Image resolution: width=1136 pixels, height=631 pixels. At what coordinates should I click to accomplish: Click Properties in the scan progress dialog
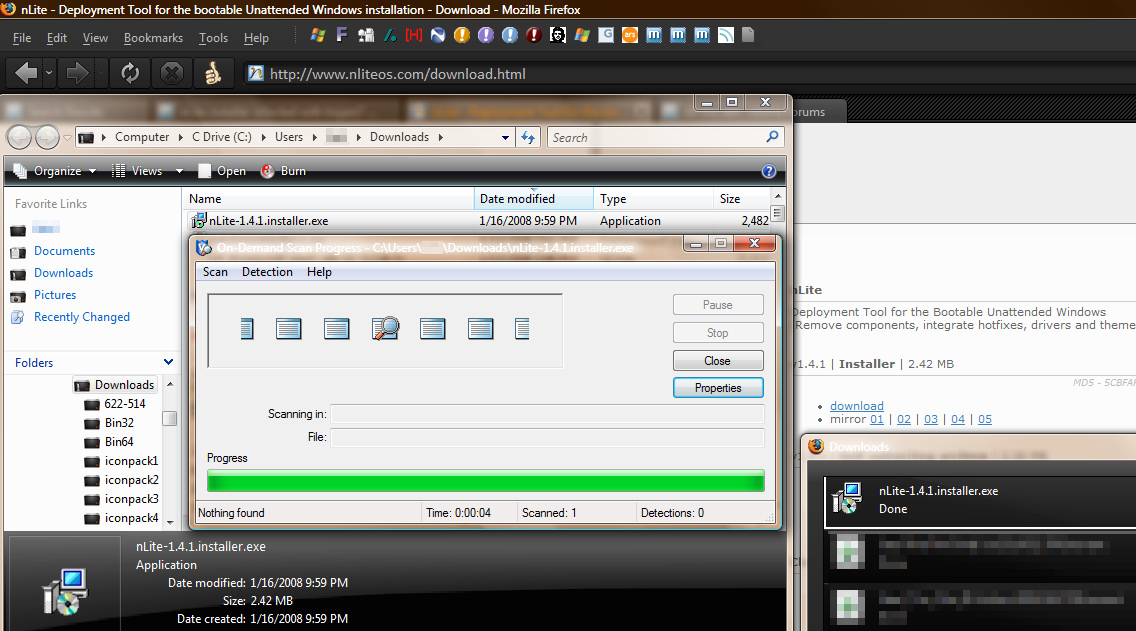[717, 388]
